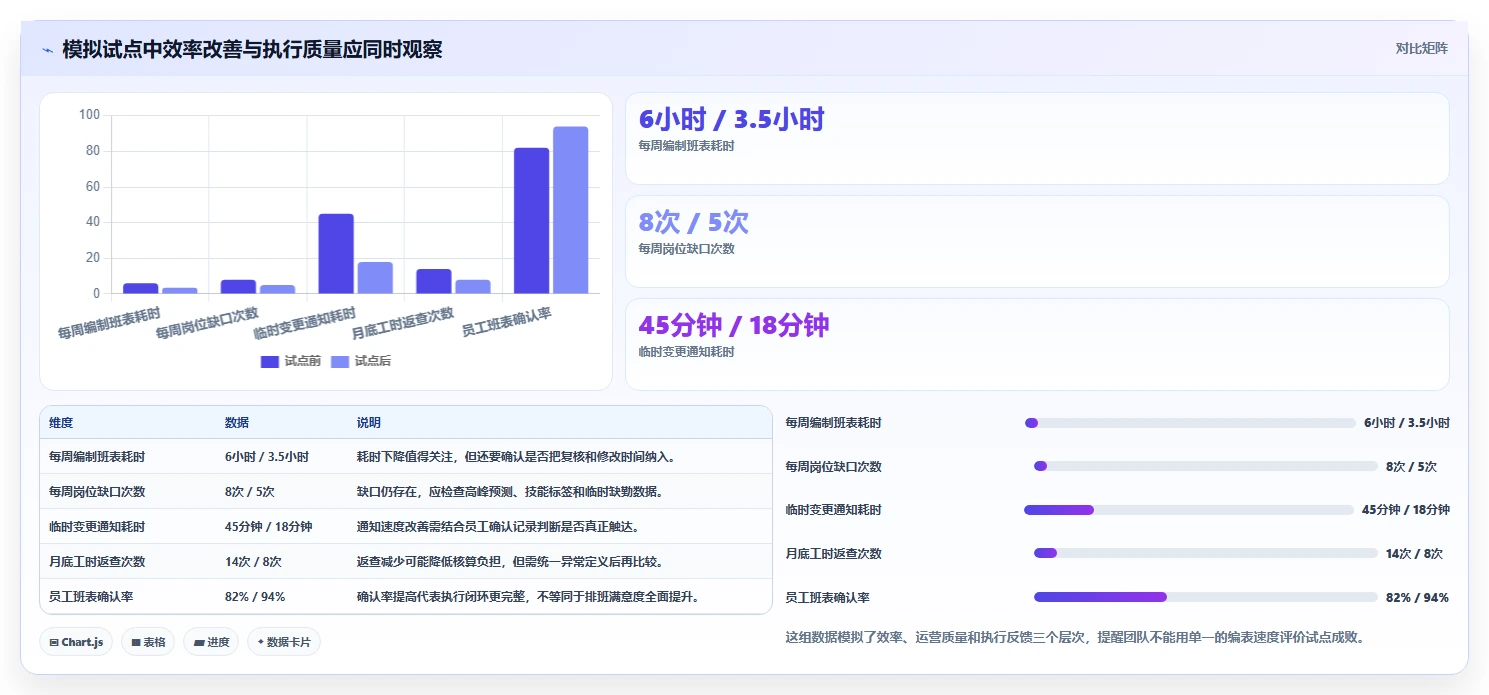The image size is (1489, 695).
Task: Select the 临时变更通知耗时 table row label
Action: [97, 526]
